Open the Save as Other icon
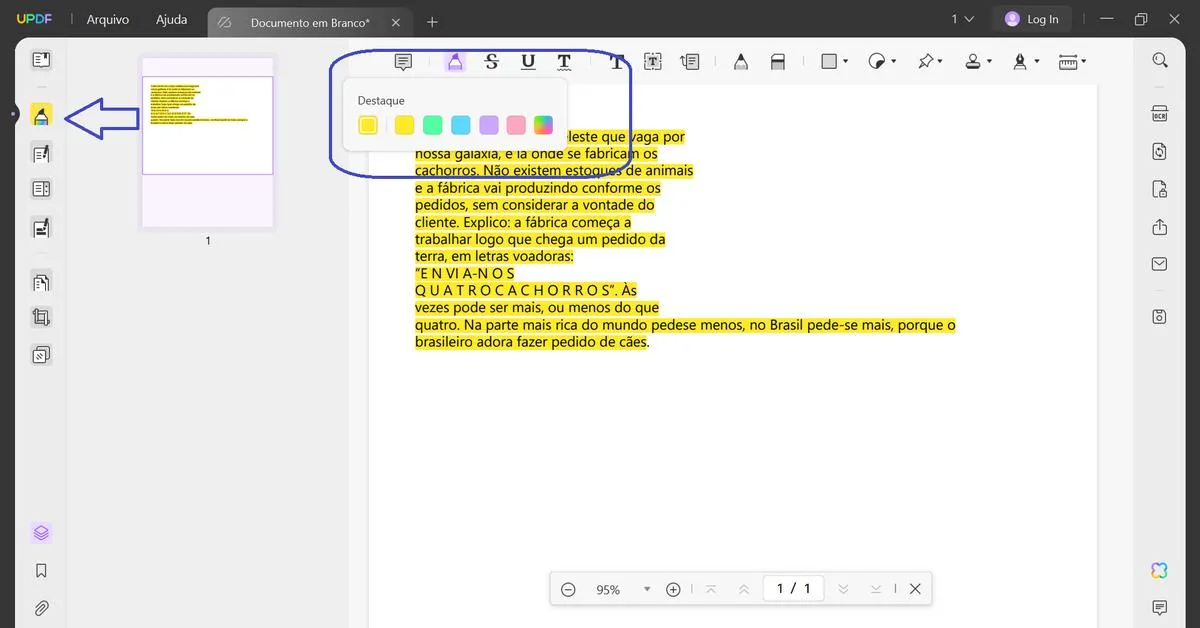This screenshot has width=1200, height=628. 1160,317
